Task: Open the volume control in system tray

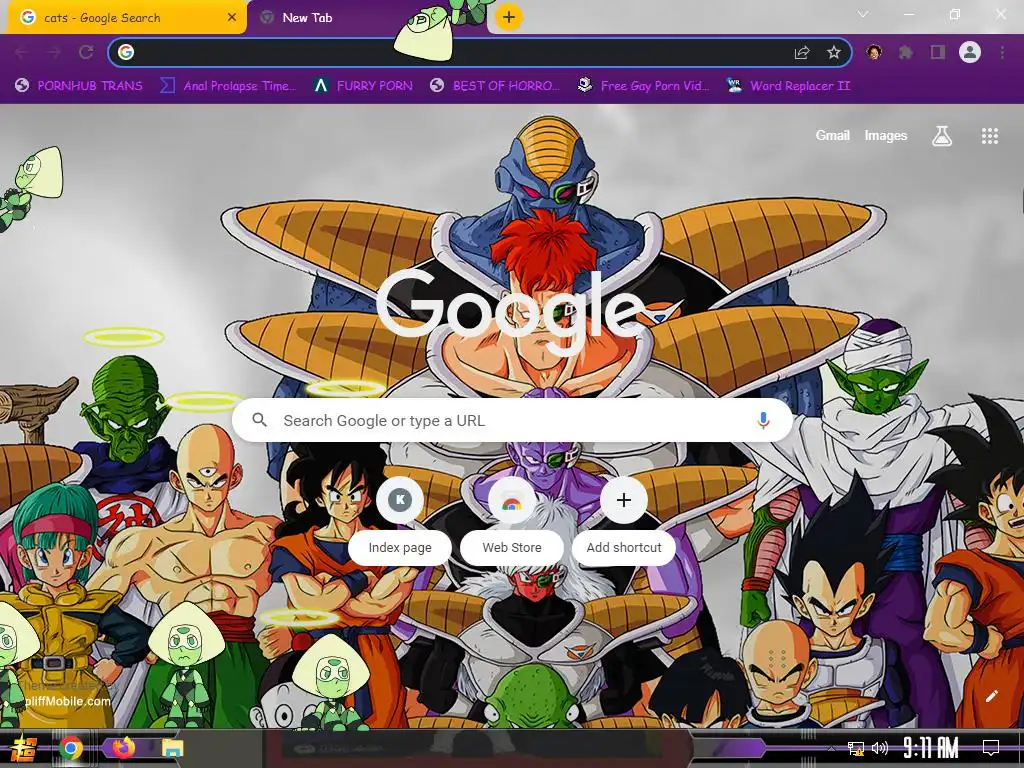Action: click(880, 748)
